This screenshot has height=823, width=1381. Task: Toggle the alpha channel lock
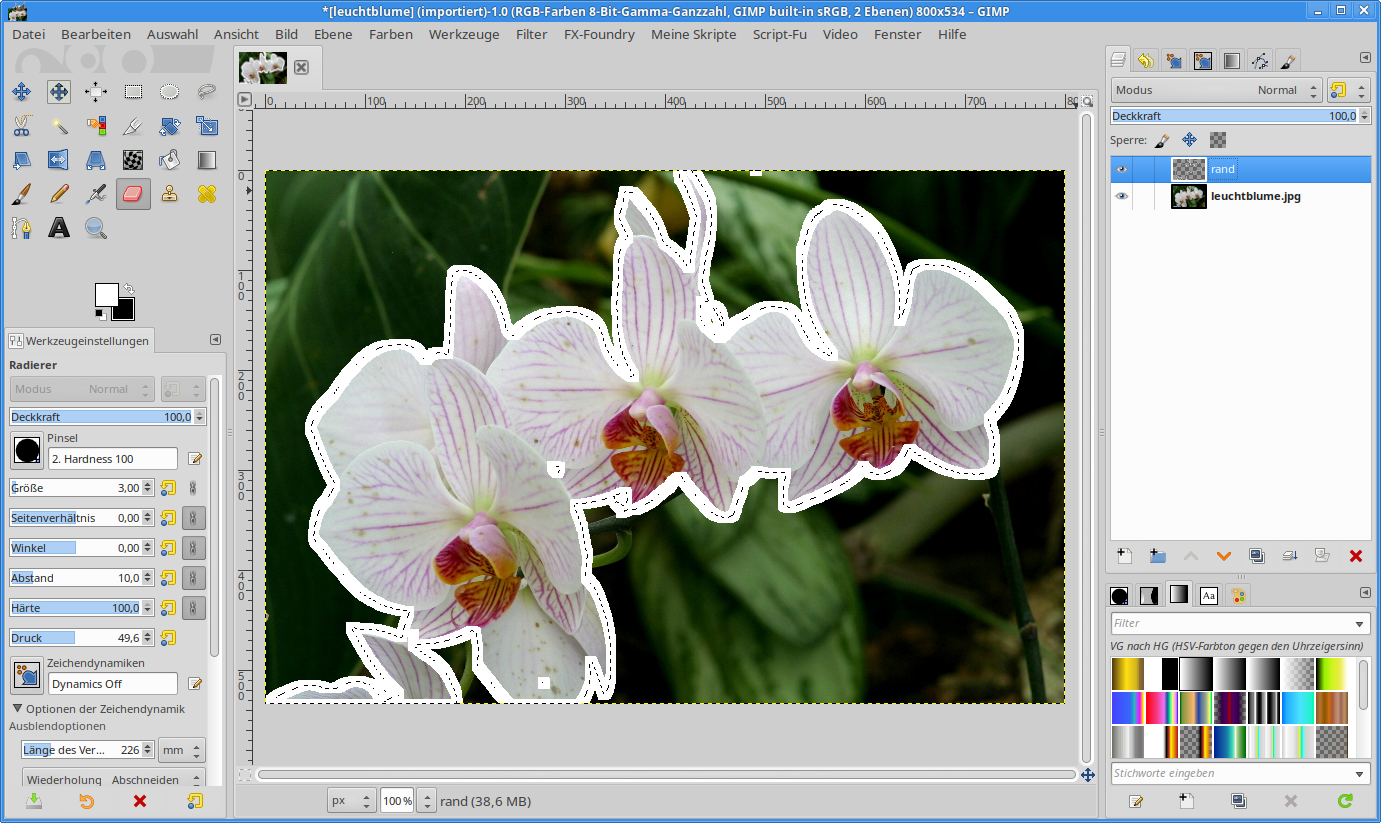1217,141
